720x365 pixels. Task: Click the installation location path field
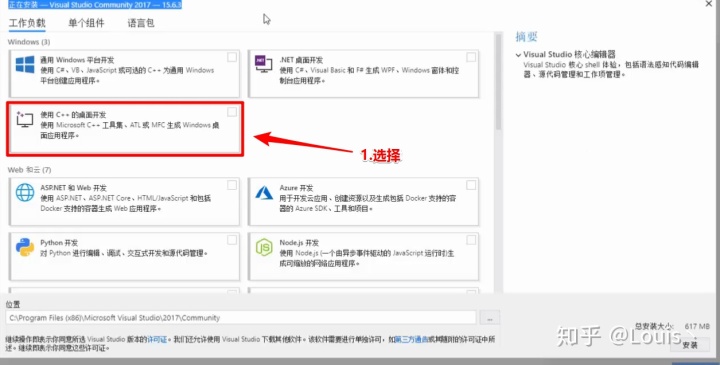(241, 318)
